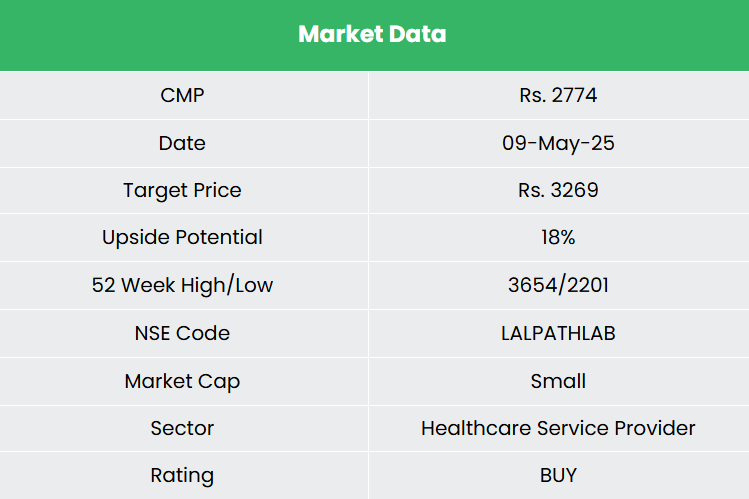Viewport: 749px width, 499px height.
Task: Select the Market Cap label
Action: click(182, 381)
